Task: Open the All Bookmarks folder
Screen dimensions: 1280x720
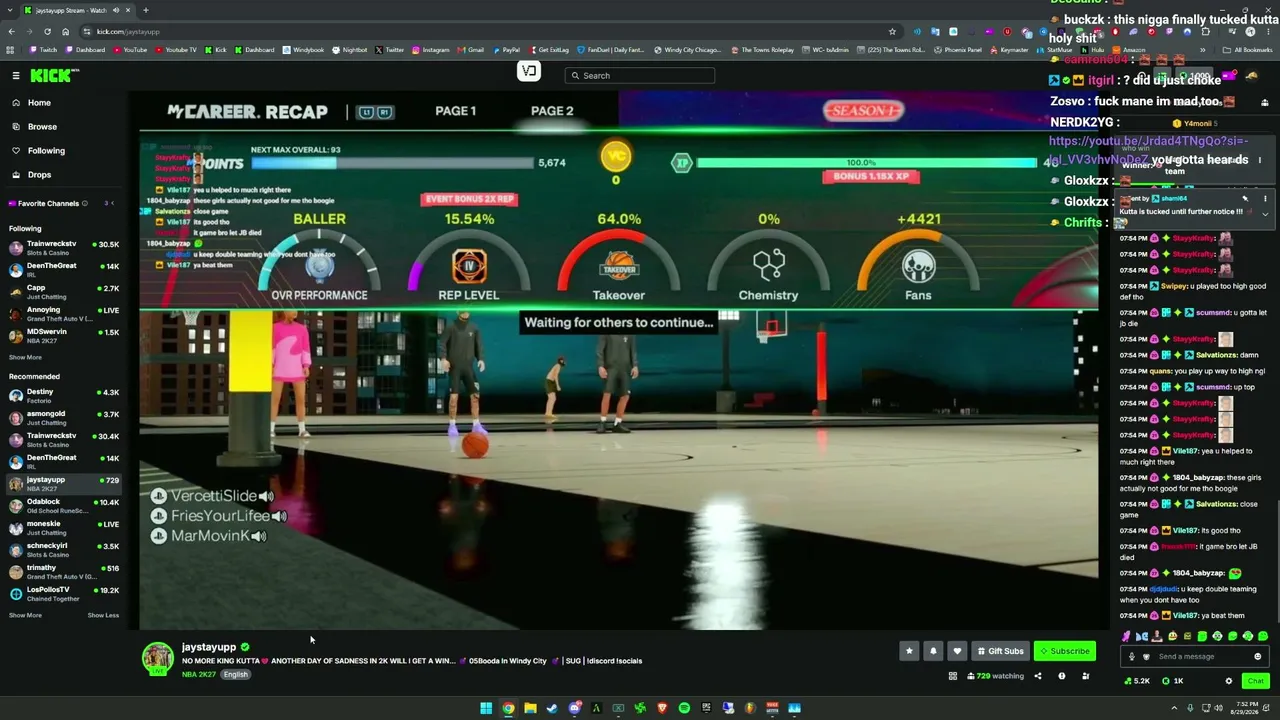Action: coord(1248,50)
